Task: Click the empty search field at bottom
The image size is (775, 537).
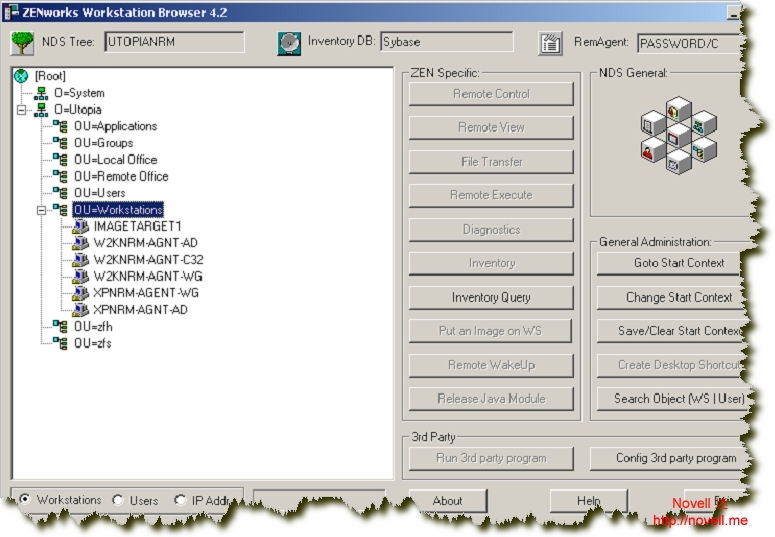Action: pyautogui.click(x=319, y=499)
